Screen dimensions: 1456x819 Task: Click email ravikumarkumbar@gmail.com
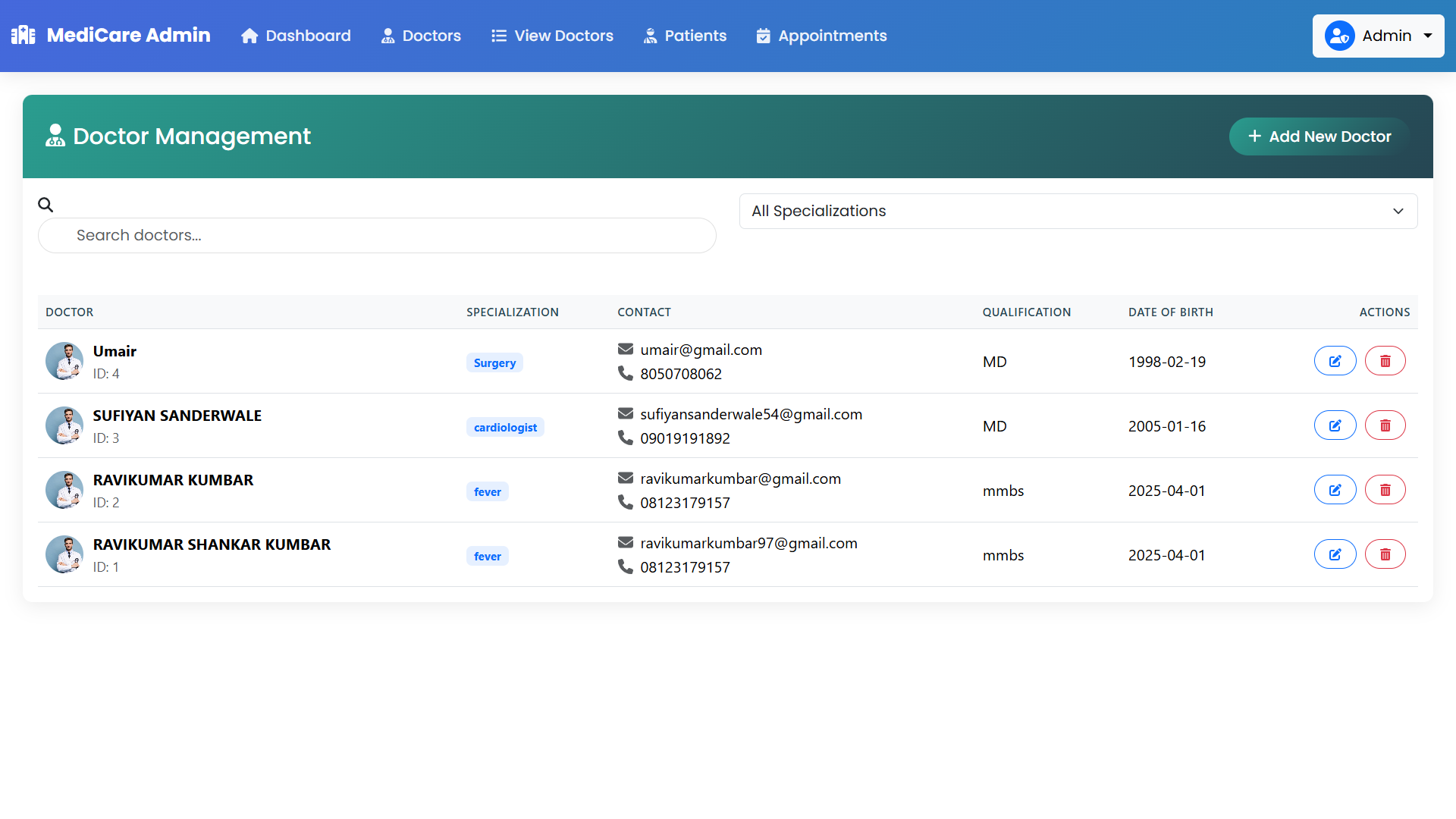tap(740, 479)
